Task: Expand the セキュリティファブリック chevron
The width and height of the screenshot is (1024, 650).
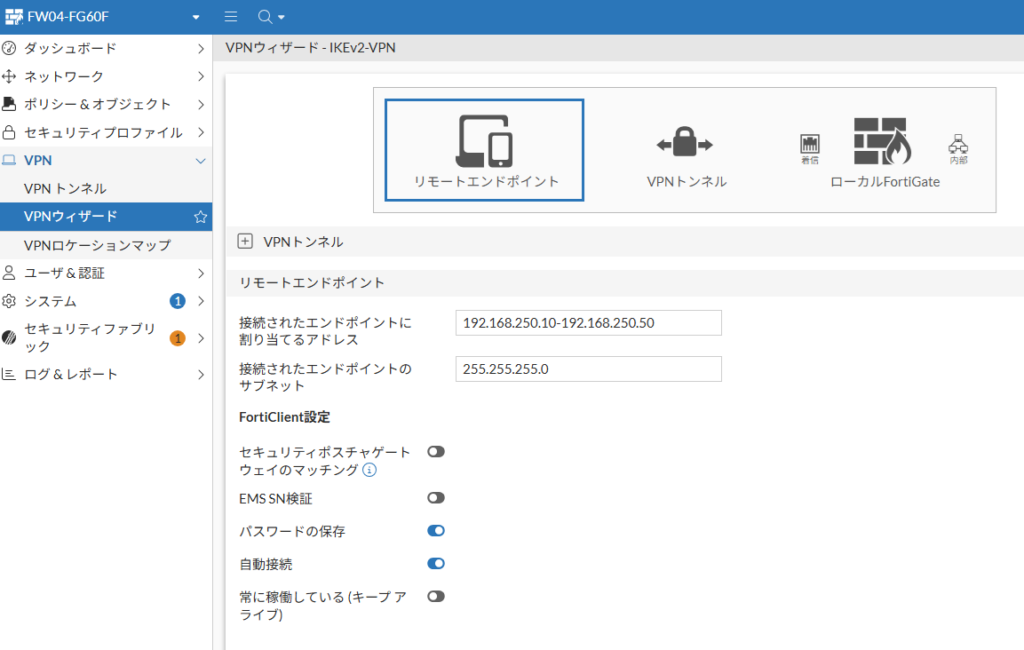Action: tap(200, 338)
